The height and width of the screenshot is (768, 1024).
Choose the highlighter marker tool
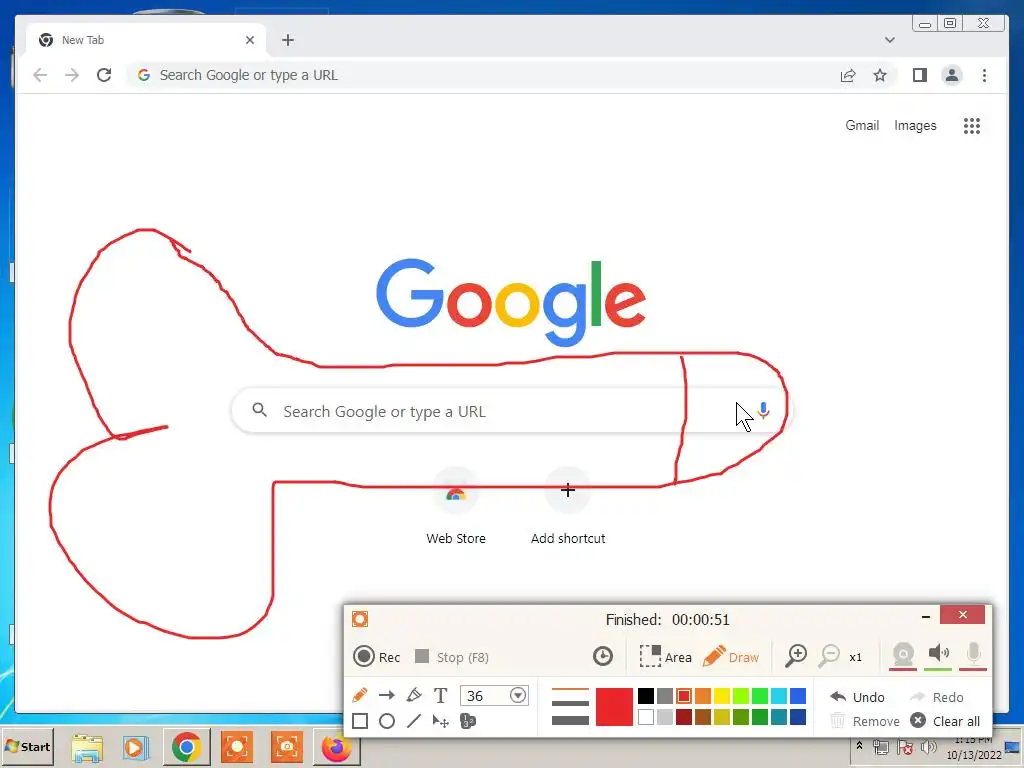click(413, 696)
